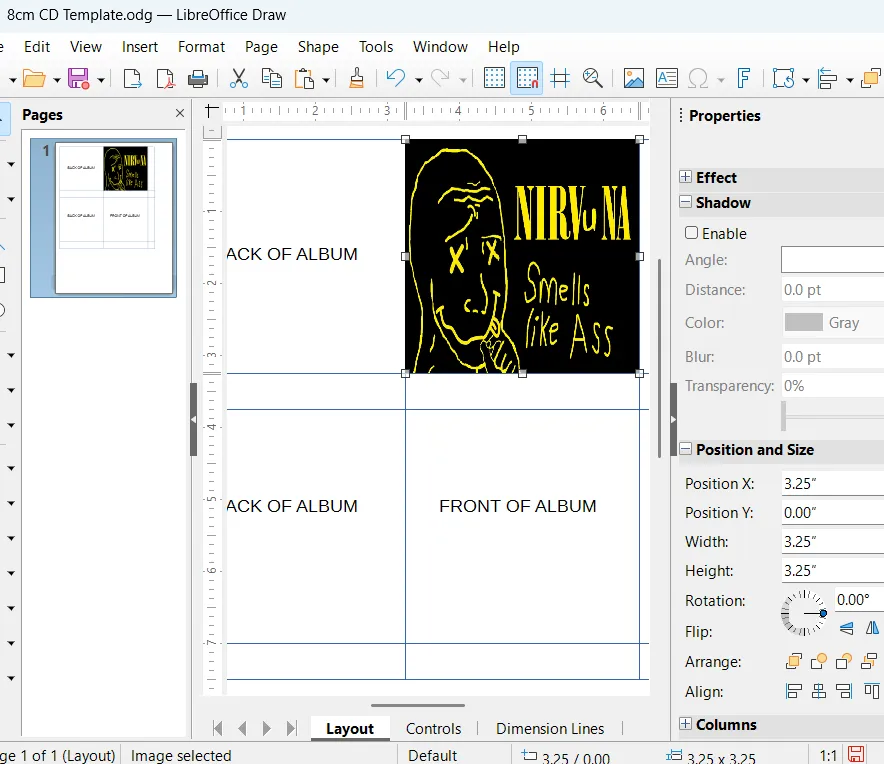Switch to the Dimension Lines tab

click(550, 729)
